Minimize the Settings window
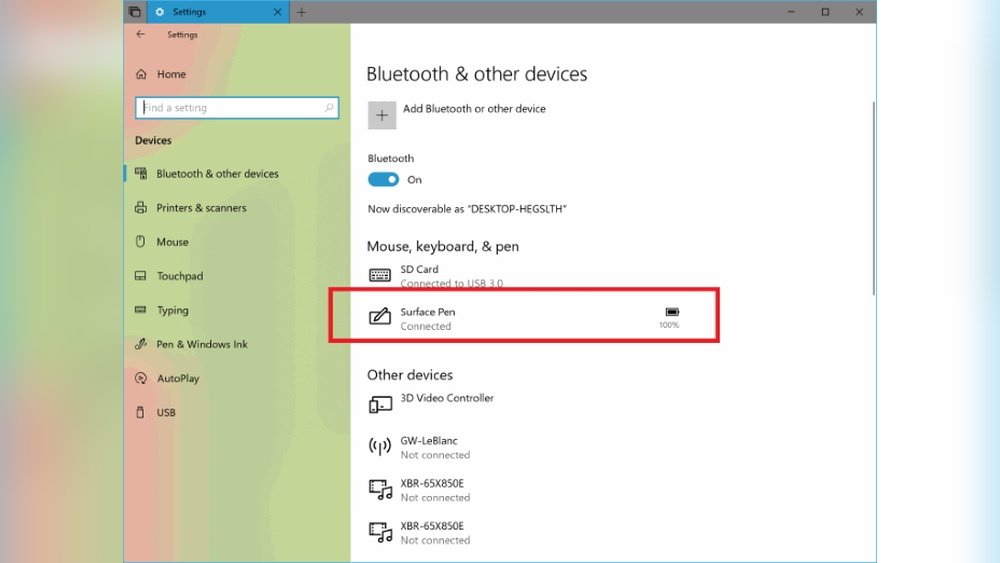1000x563 pixels. tap(791, 11)
